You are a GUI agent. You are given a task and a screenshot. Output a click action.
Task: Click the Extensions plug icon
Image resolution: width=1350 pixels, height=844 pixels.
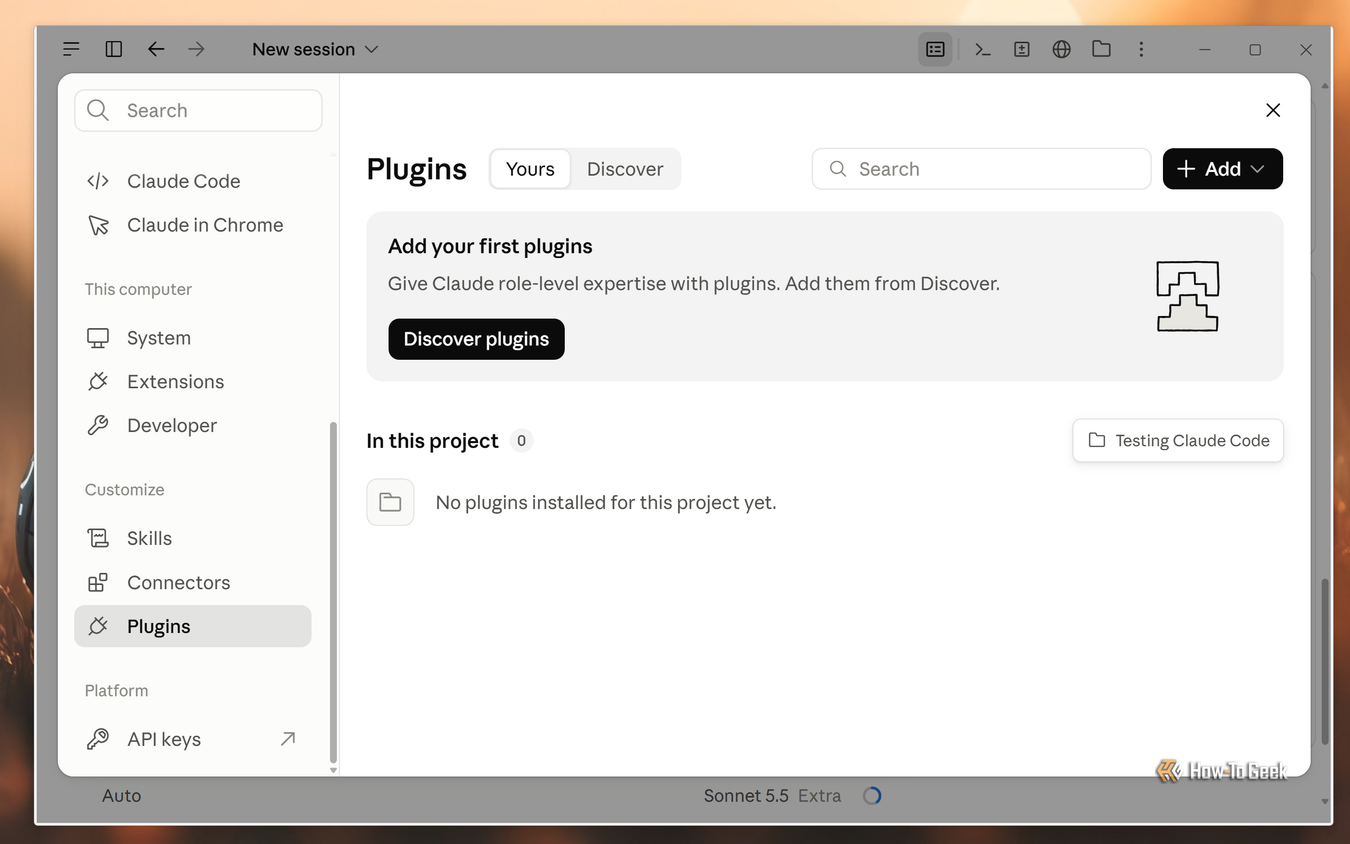point(98,382)
